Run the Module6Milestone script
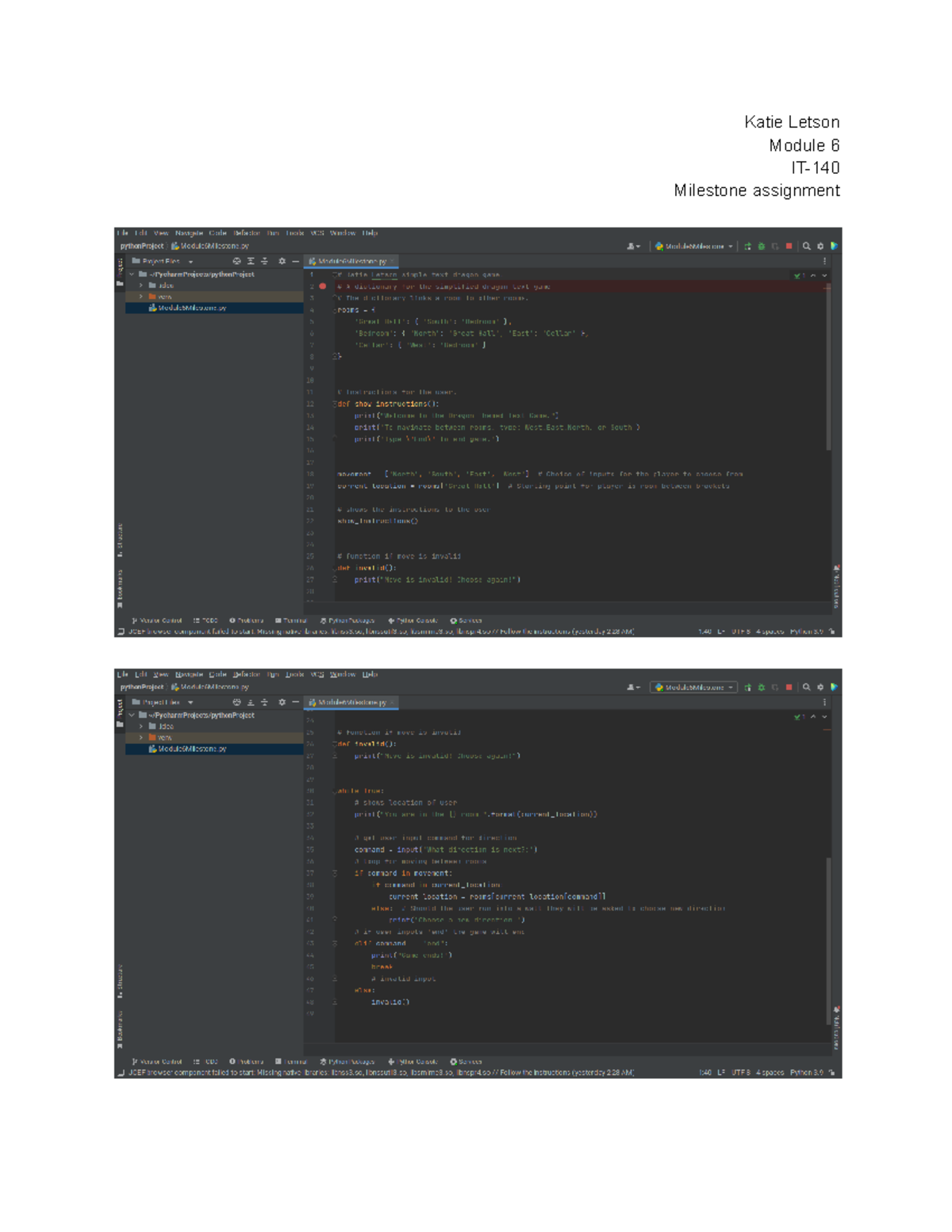Image resolution: width=952 pixels, height=1232 pixels. (748, 247)
